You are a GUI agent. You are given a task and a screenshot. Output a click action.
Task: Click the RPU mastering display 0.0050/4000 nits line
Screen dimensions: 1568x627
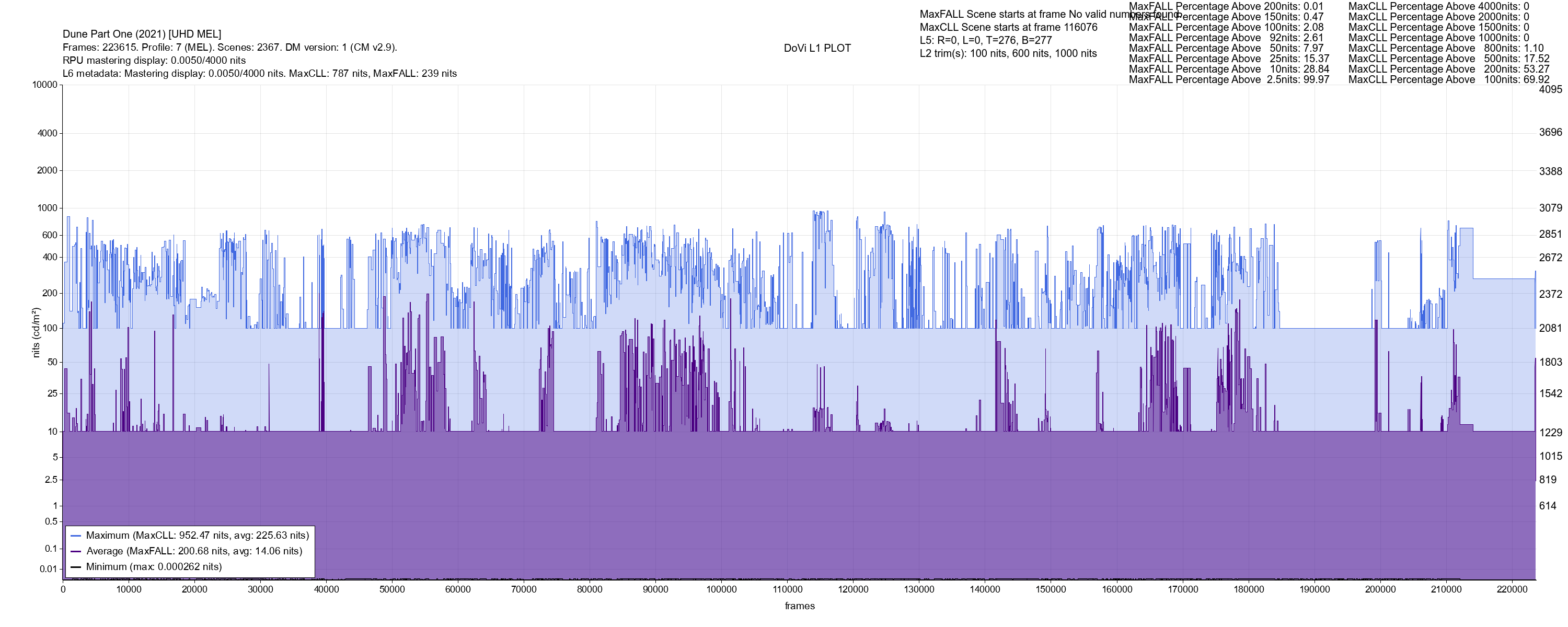[154, 60]
